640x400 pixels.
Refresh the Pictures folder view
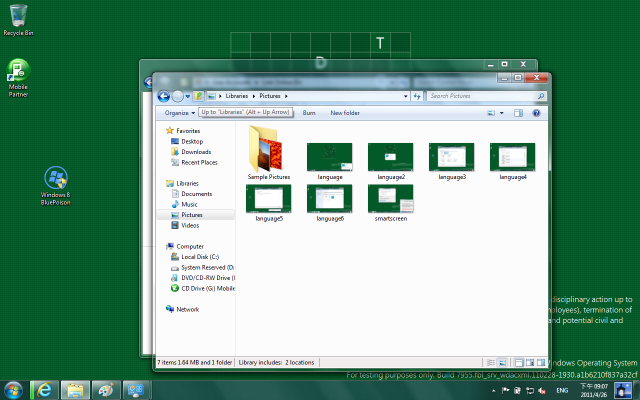pos(417,96)
